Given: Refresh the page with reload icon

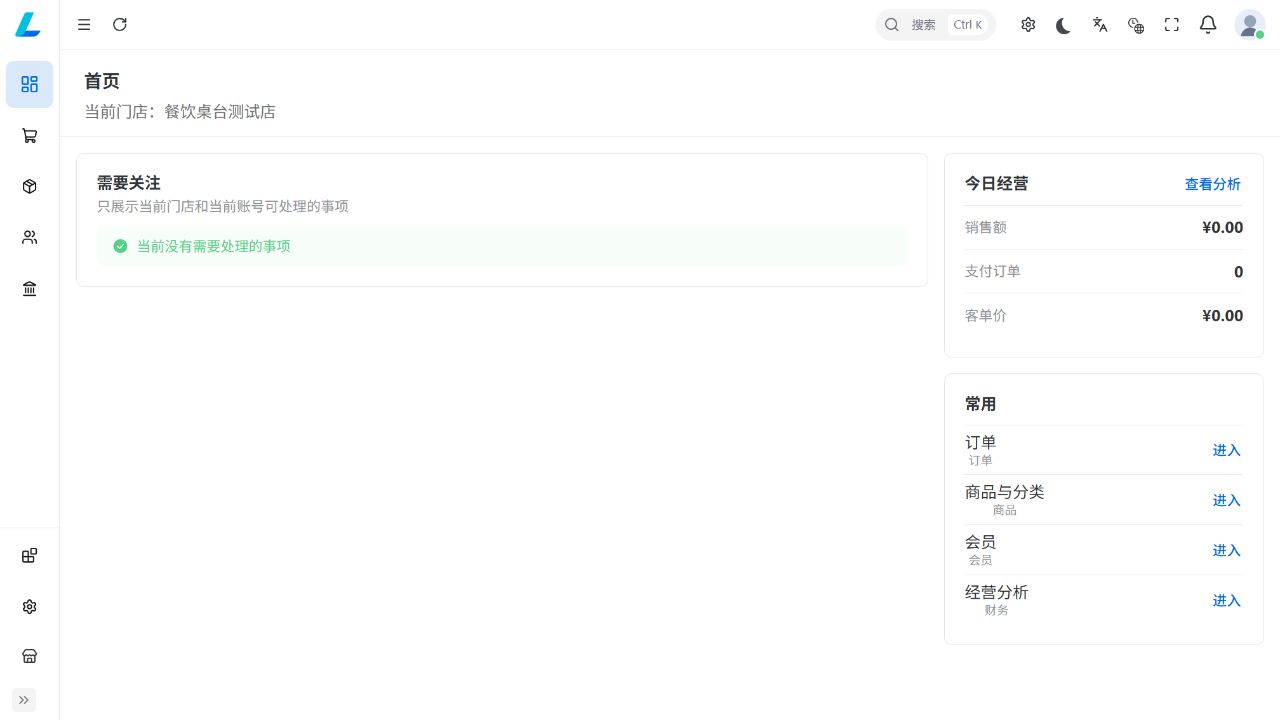Looking at the screenshot, I should (120, 25).
